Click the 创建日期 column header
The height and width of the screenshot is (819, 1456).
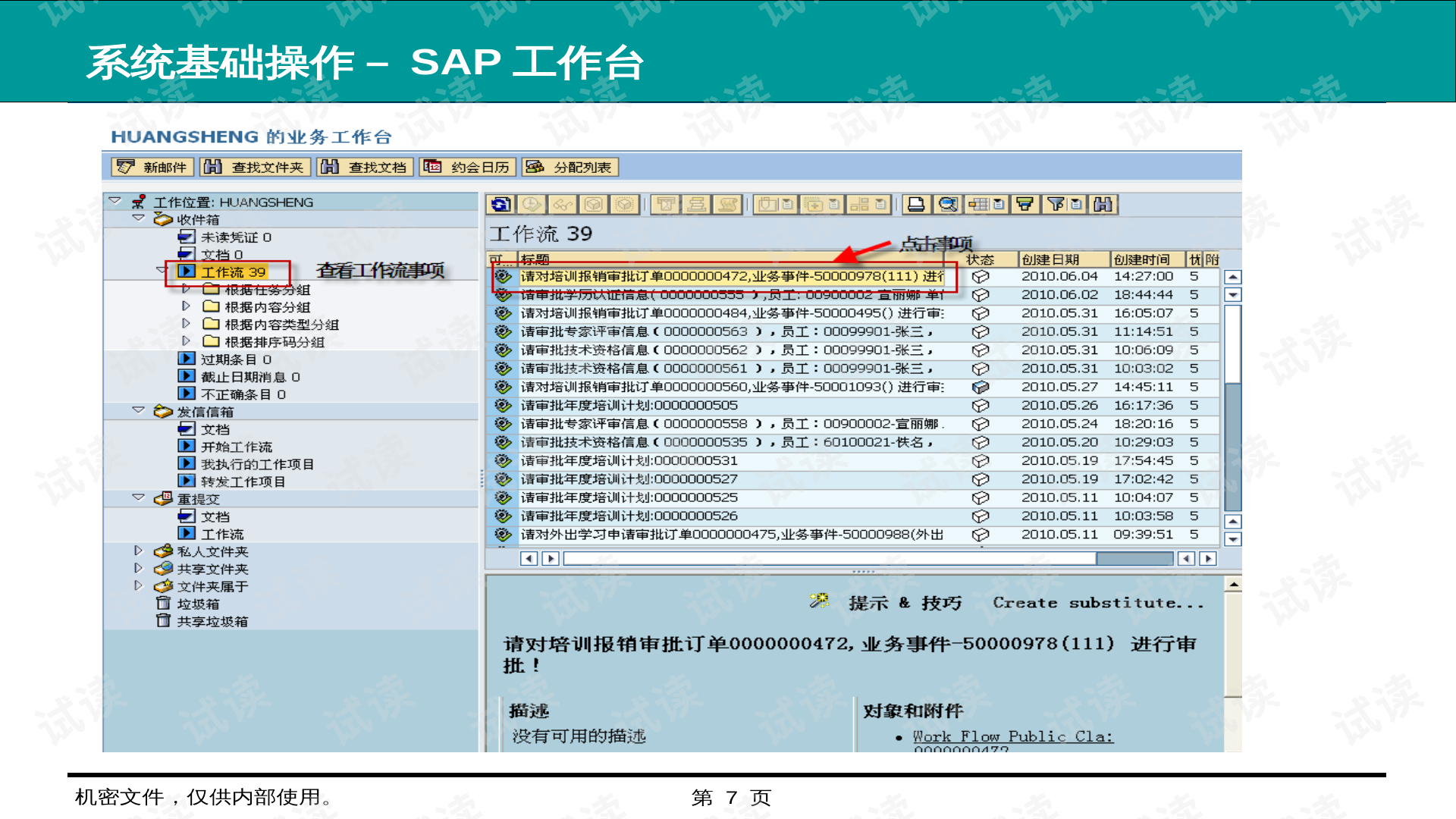[1063, 259]
